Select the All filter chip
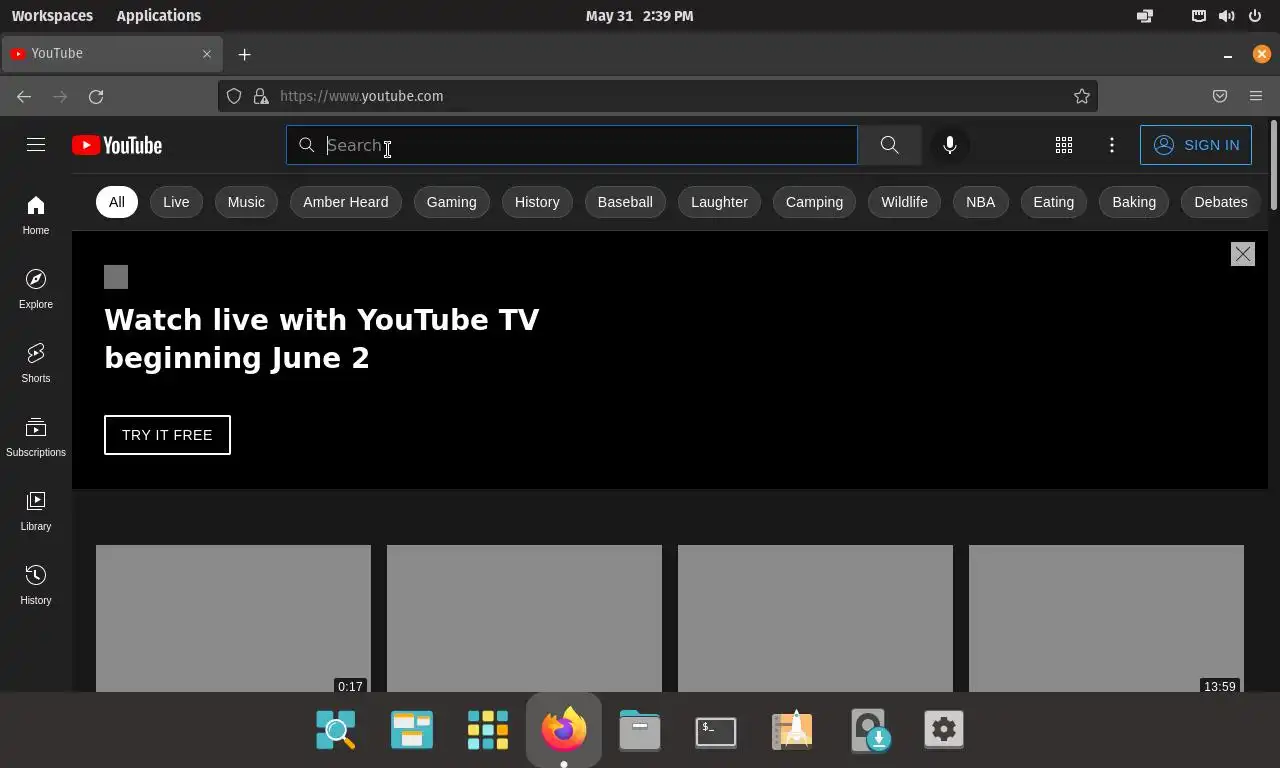The image size is (1280, 768). 117,202
